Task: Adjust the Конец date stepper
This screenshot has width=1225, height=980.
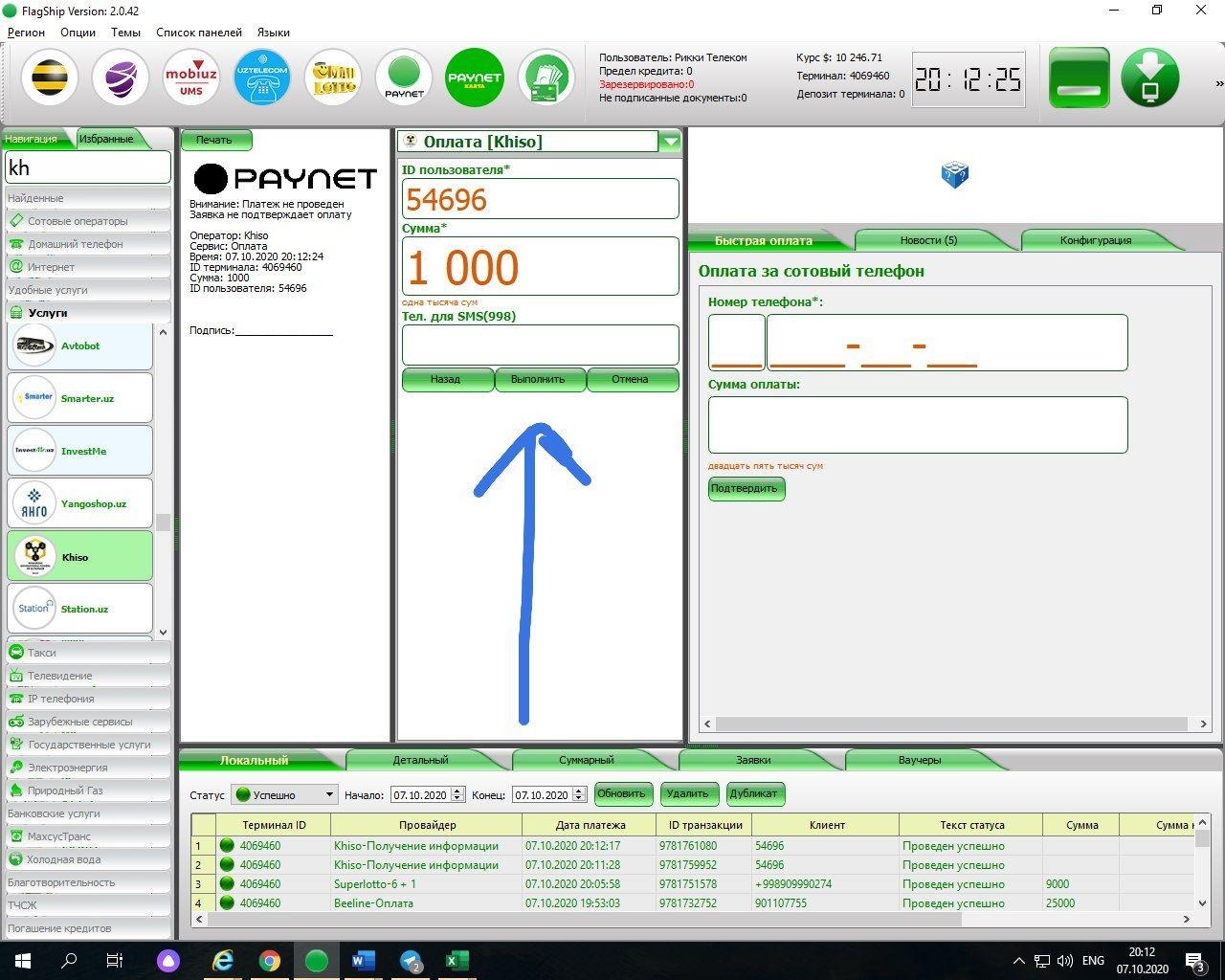Action: [578, 794]
